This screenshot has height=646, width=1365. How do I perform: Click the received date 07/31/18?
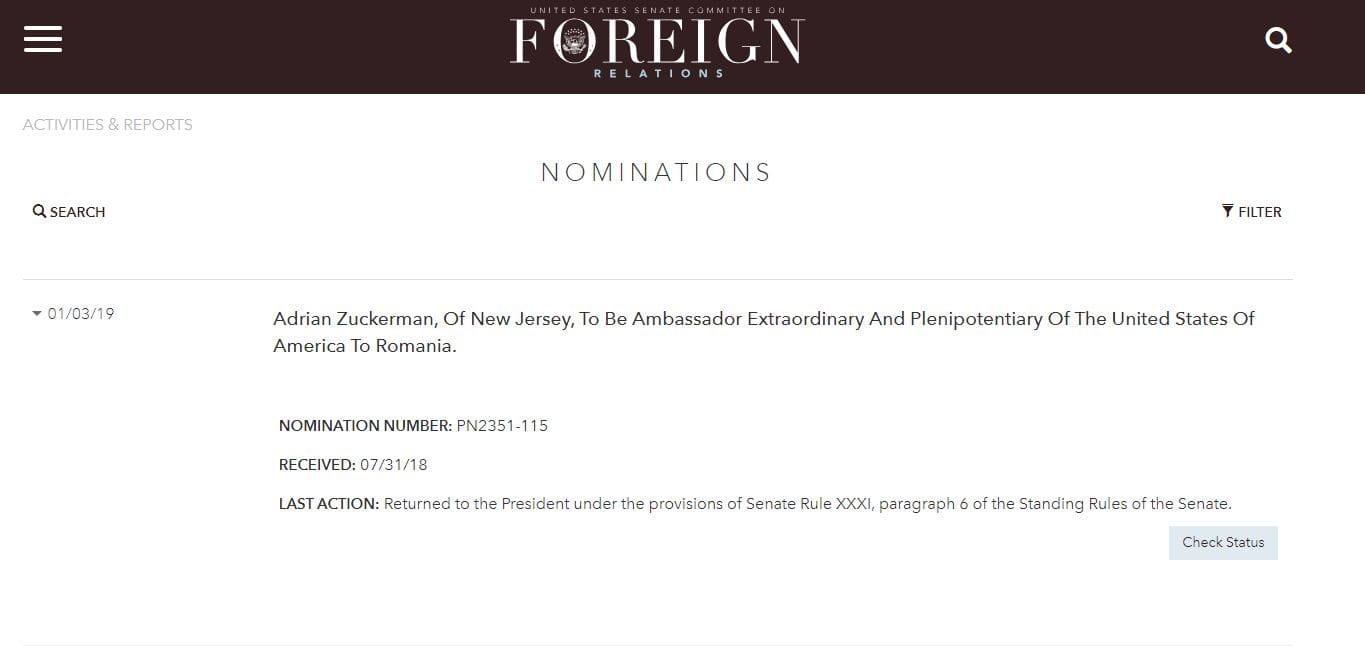pyautogui.click(x=394, y=465)
